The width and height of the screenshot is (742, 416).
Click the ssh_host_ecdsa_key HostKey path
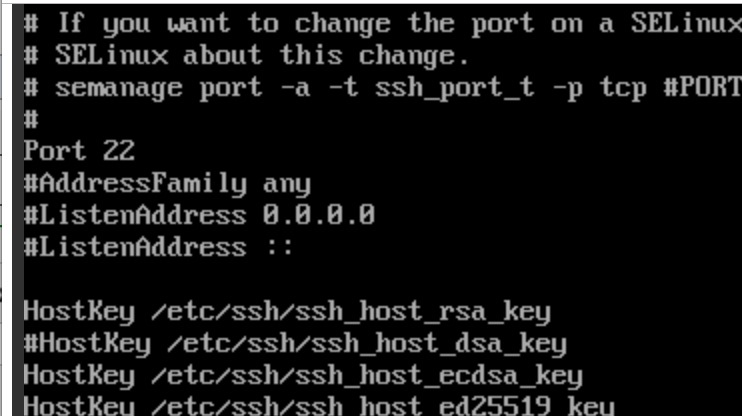coord(367,375)
